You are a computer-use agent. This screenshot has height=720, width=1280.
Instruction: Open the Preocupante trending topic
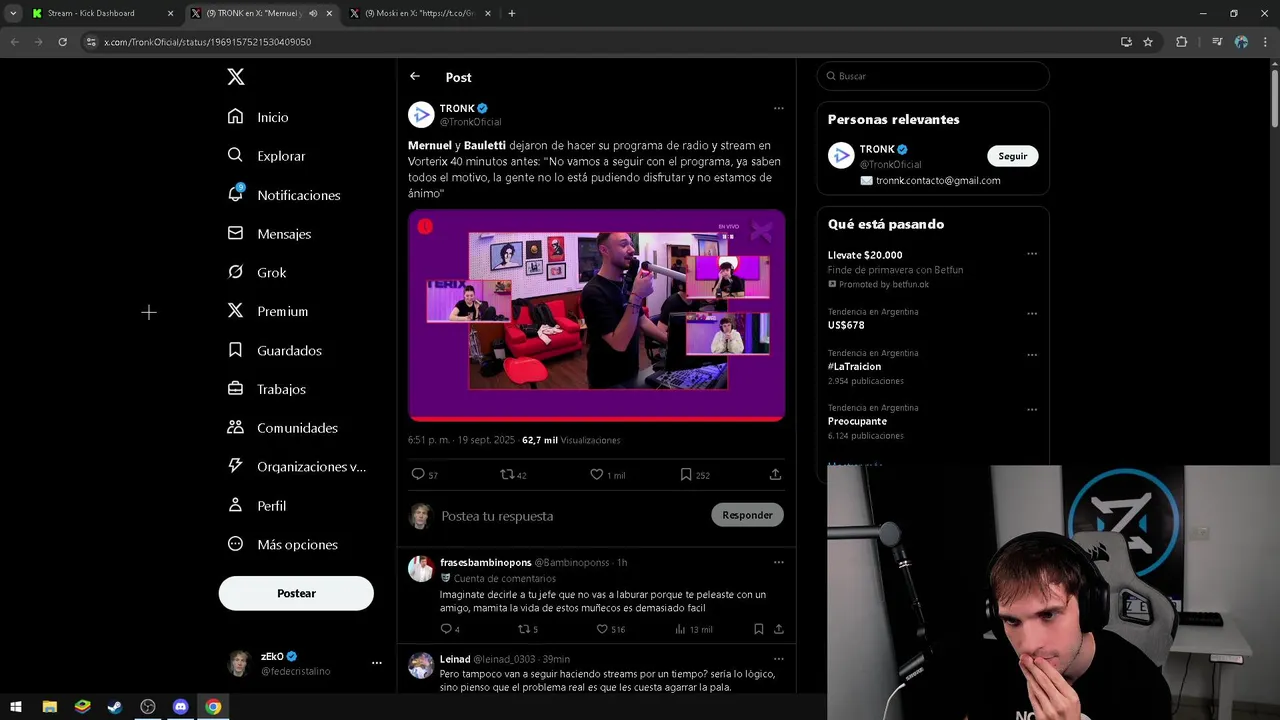point(857,422)
